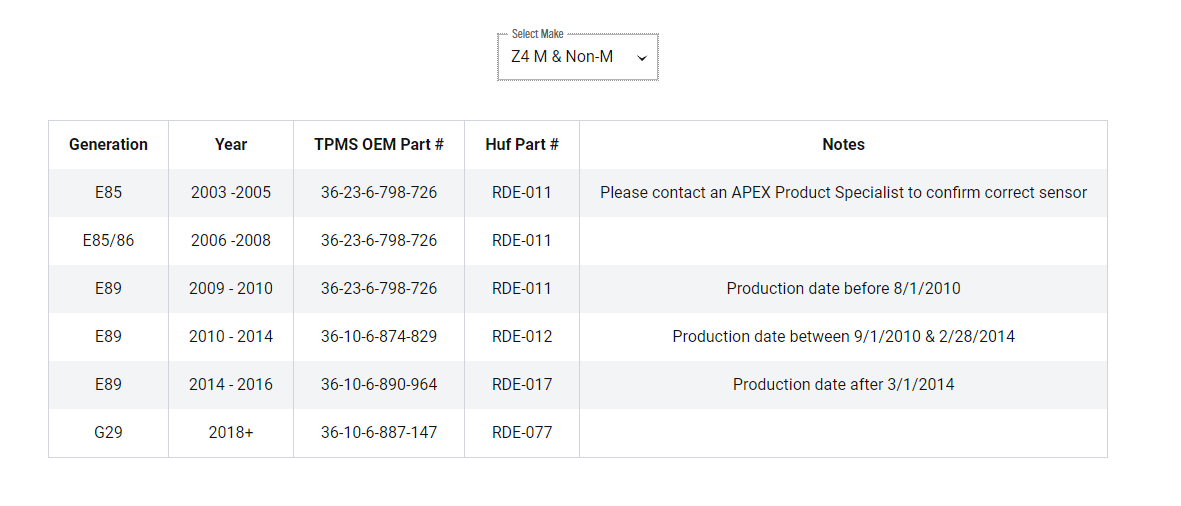The width and height of the screenshot is (1181, 506).
Task: Click the 2018+ year cell
Action: (x=230, y=432)
